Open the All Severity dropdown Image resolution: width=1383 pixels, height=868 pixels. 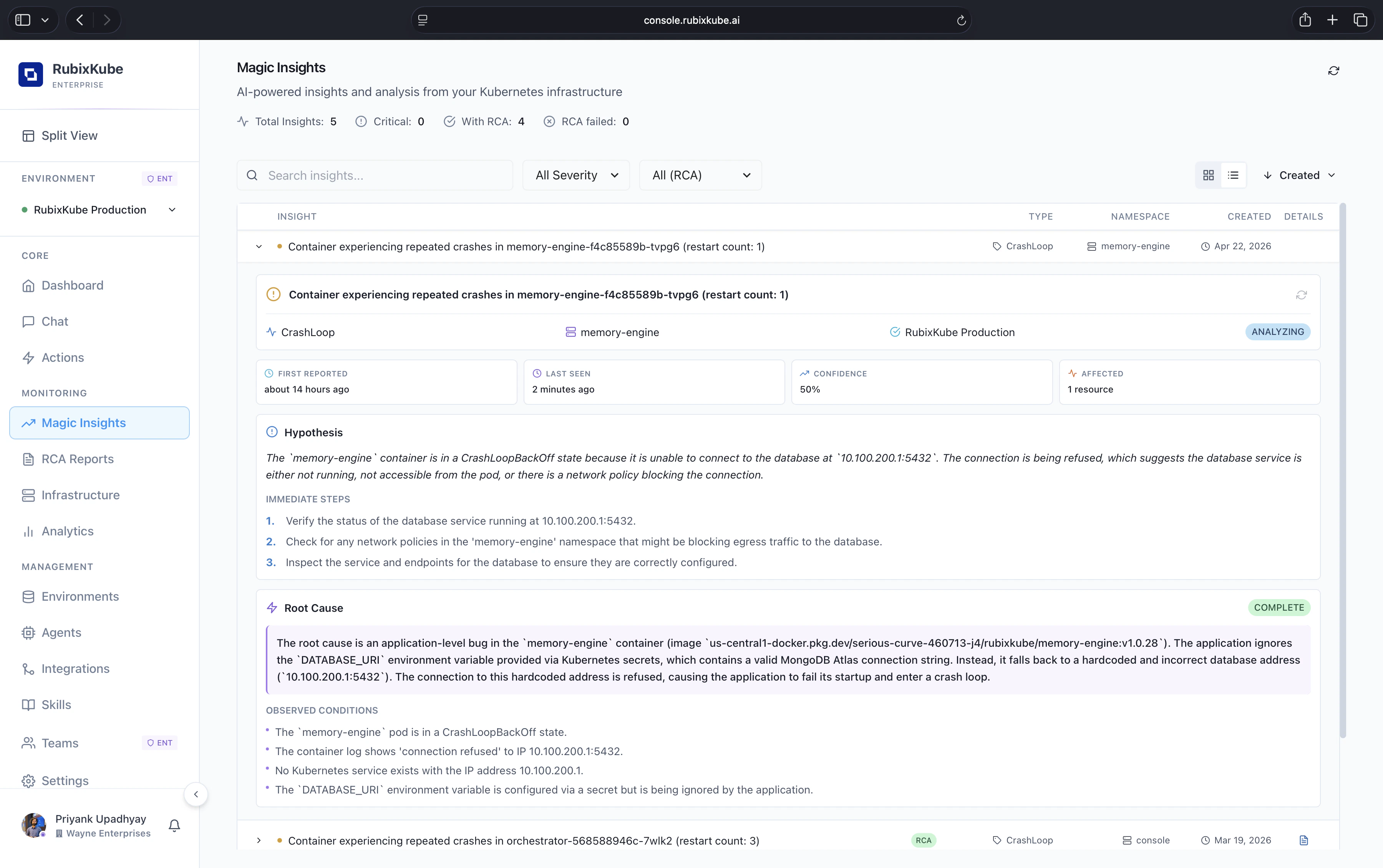576,175
